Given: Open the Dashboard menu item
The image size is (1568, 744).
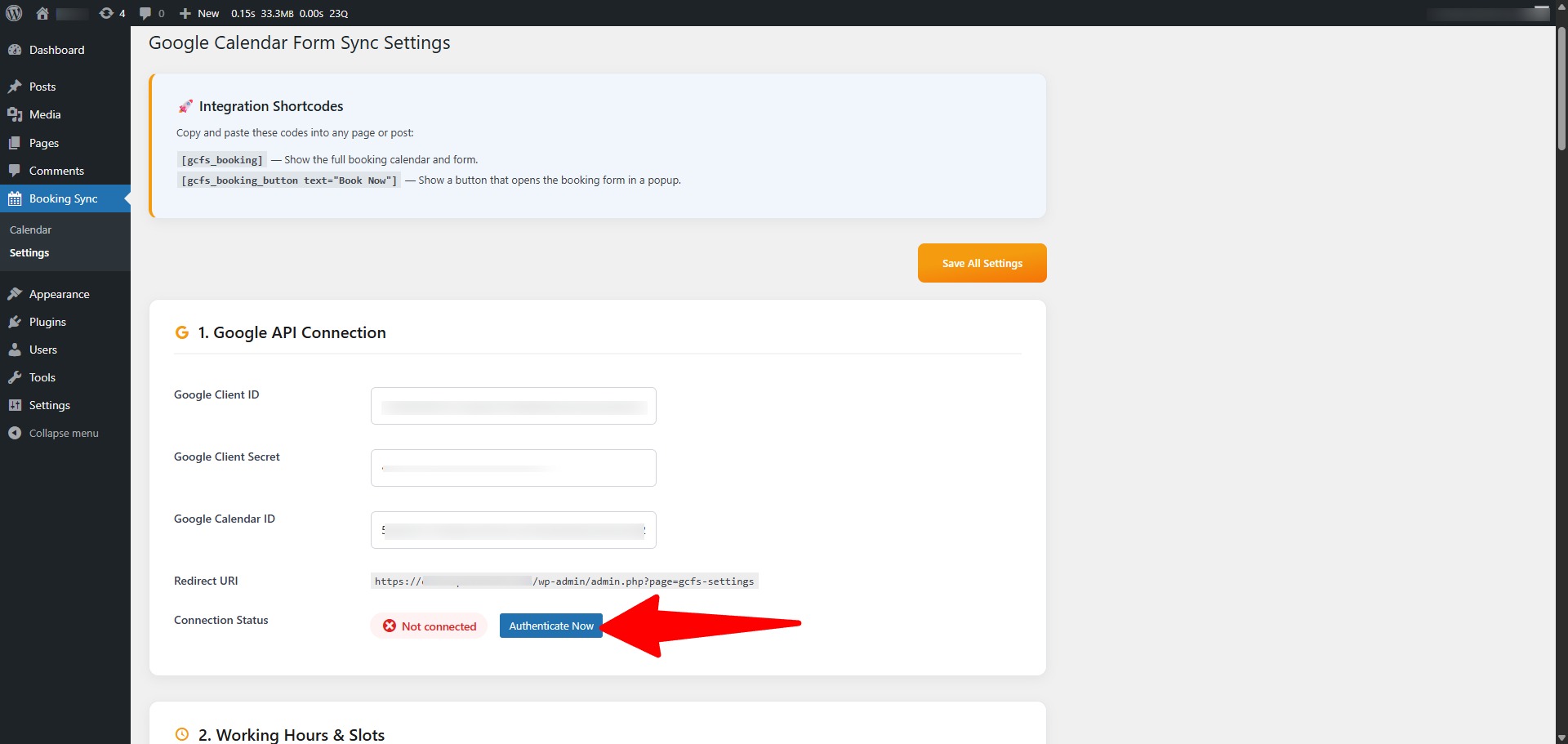Looking at the screenshot, I should (x=65, y=50).
